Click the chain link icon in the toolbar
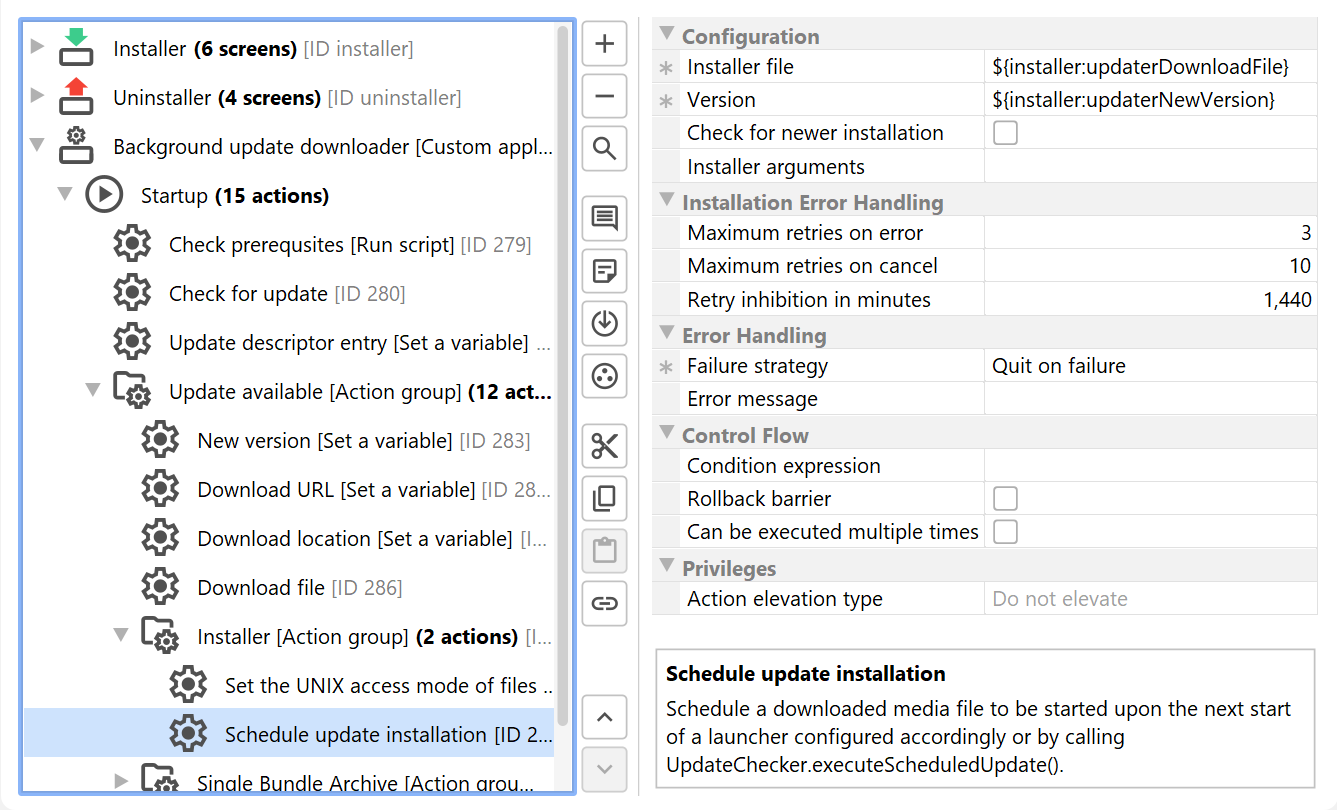1337x810 pixels. (x=605, y=603)
